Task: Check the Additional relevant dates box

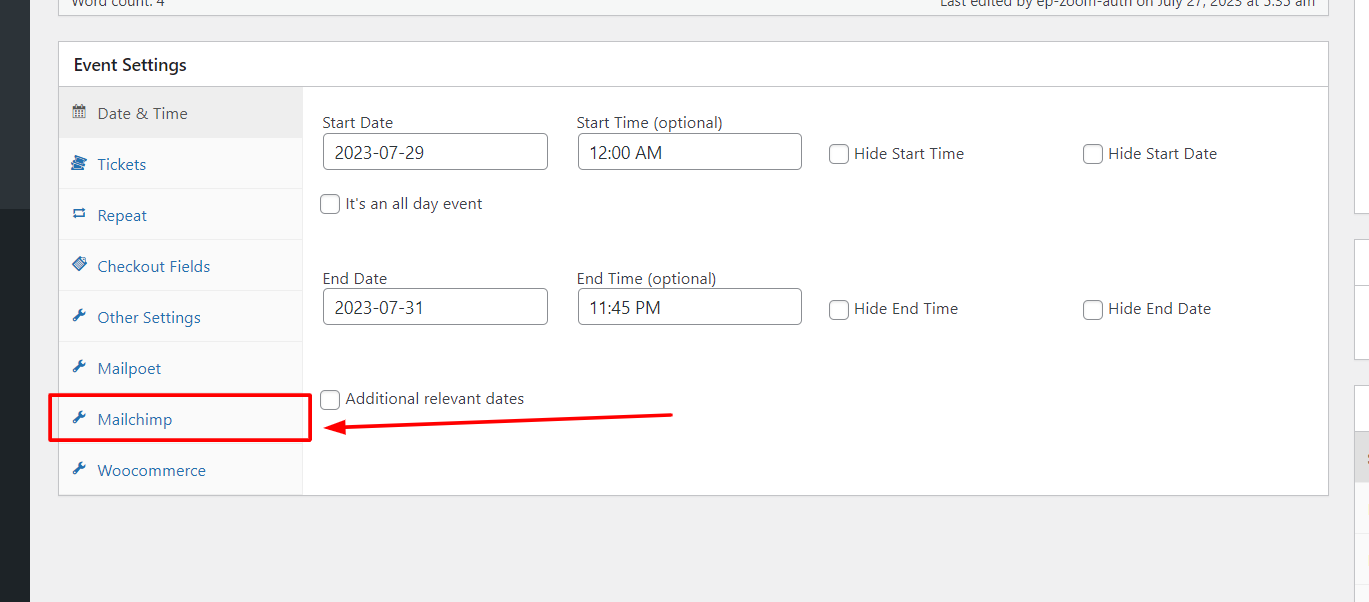Action: 330,399
